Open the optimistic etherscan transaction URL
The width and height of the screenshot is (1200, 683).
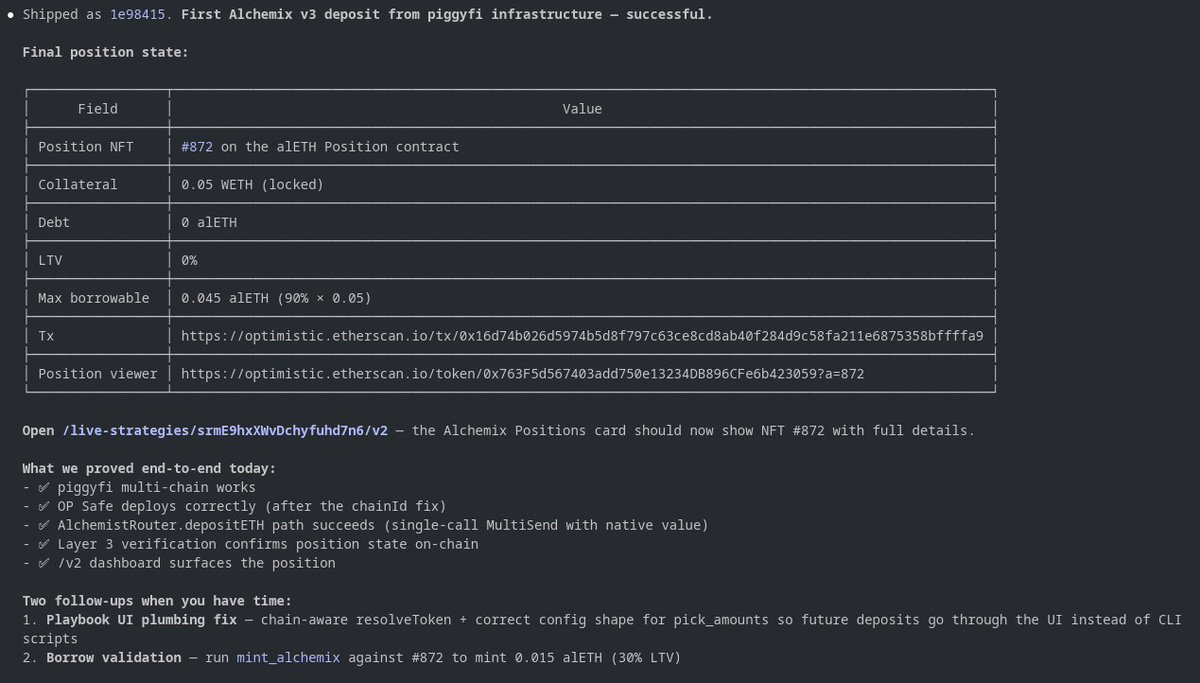pyautogui.click(x=582, y=336)
